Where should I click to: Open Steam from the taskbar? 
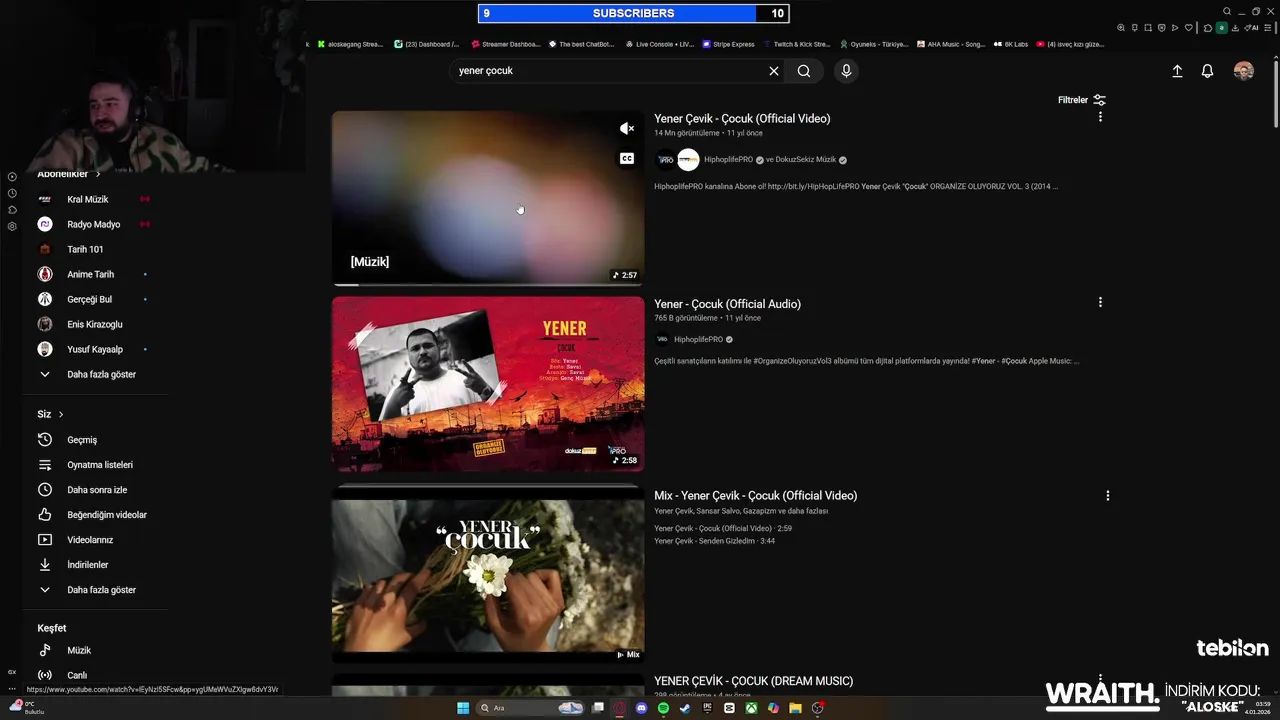(x=685, y=708)
